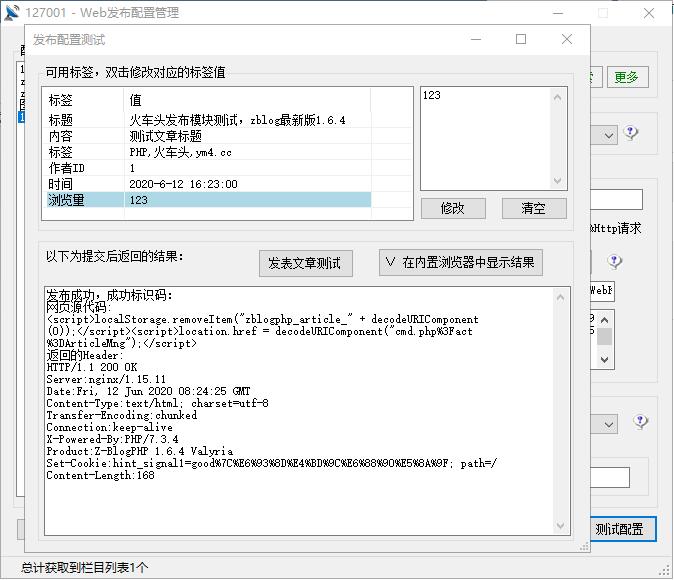The width and height of the screenshot is (674, 580).
Task: Click the HTTP/1.1 200 OK line
Action: (92, 367)
